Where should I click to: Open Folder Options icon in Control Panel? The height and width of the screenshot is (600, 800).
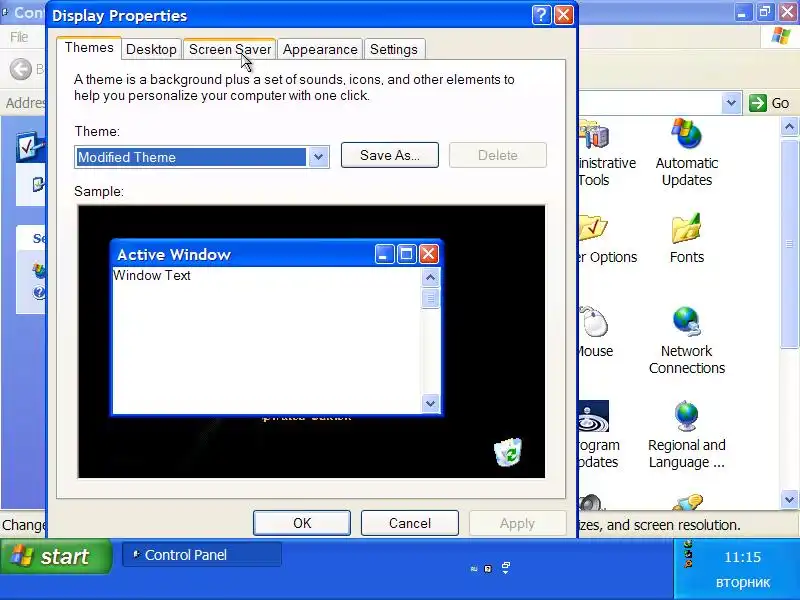coord(607,238)
